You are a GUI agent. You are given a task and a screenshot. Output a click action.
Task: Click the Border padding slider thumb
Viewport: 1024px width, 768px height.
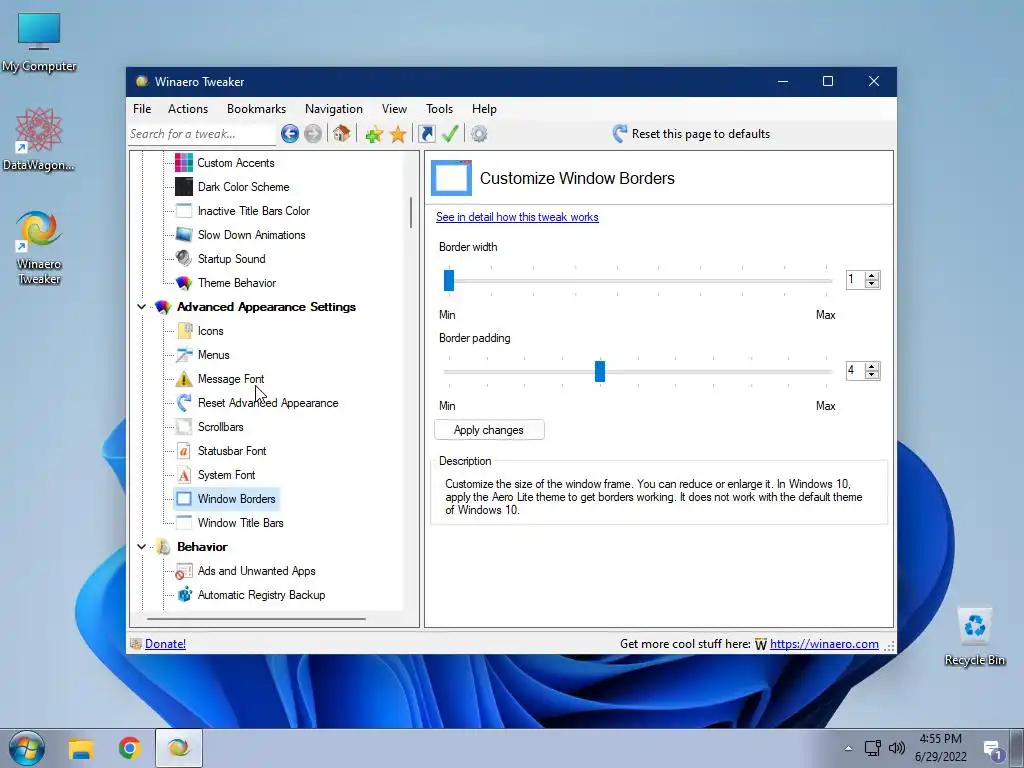tap(600, 371)
